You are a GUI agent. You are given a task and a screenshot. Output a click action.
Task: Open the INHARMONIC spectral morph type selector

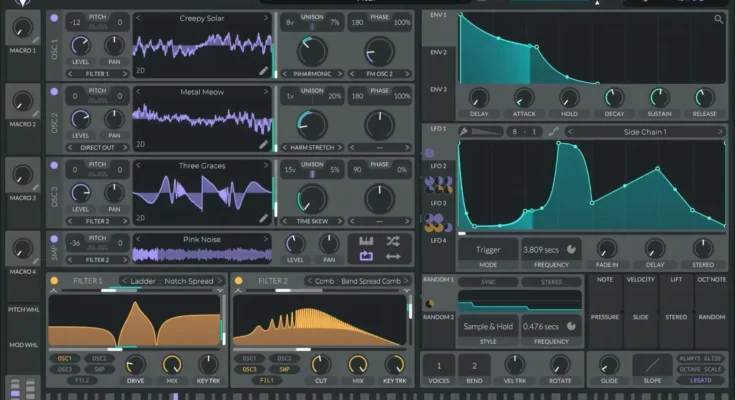(313, 72)
